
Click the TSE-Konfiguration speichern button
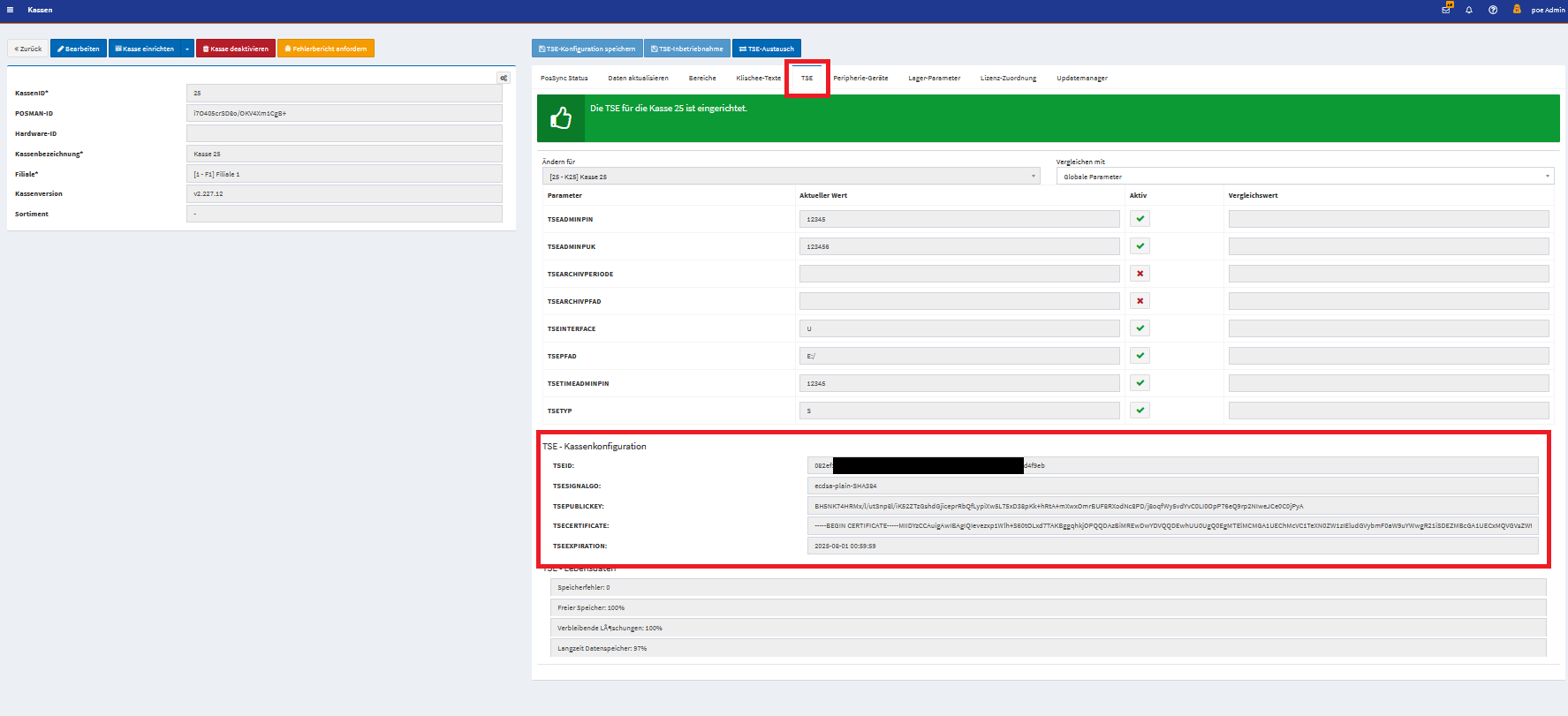[587, 49]
